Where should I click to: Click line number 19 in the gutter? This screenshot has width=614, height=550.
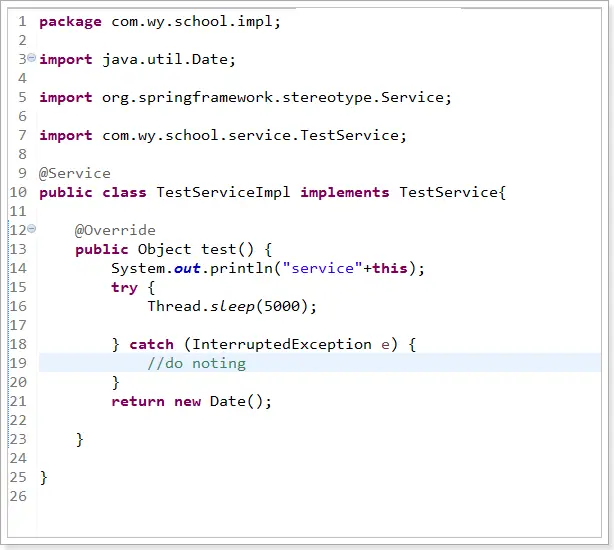coord(18,364)
